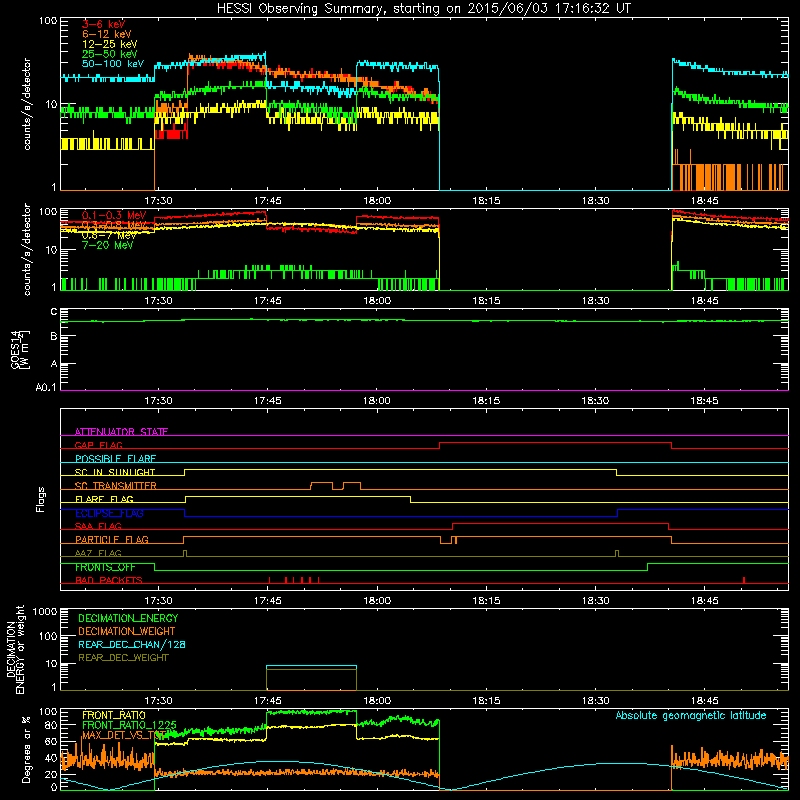Screen dimensions: 800x800
Task: Select the 'SC_TRANSMITTER' flag label
Action: 115,486
